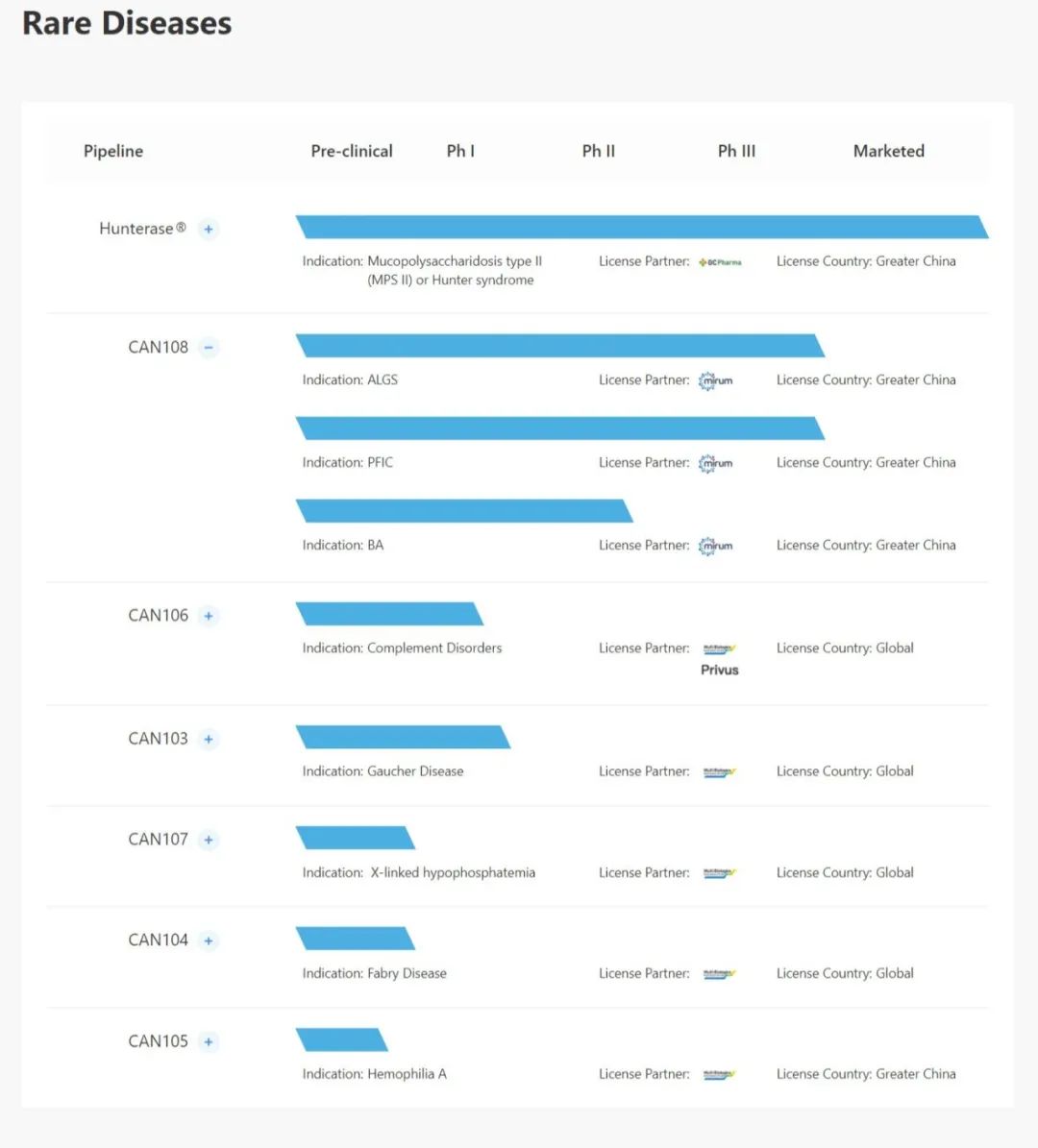Click partner logo for Gaucher Disease

coord(719,771)
